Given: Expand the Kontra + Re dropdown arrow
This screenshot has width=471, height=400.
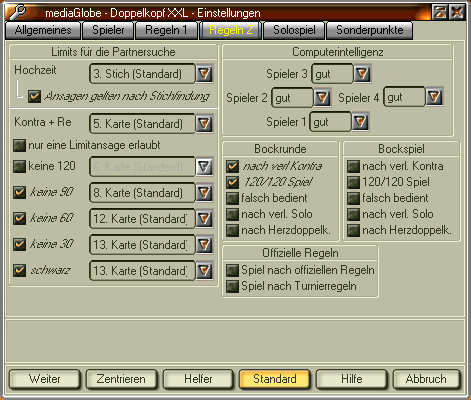Looking at the screenshot, I should click(x=204, y=124).
